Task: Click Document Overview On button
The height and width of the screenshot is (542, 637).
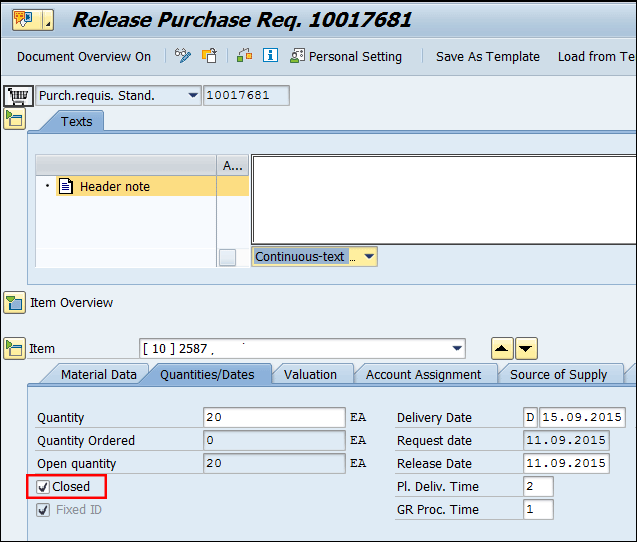Action: pyautogui.click(x=84, y=57)
